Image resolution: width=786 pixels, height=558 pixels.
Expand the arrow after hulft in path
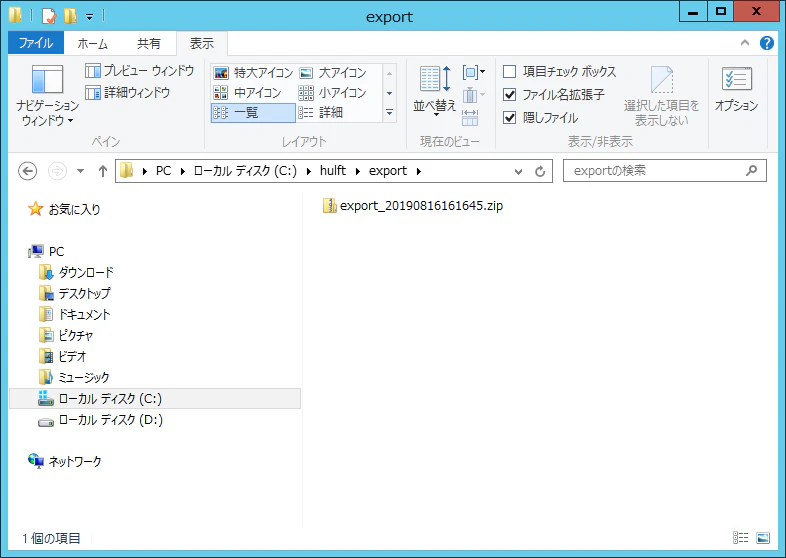click(x=358, y=171)
